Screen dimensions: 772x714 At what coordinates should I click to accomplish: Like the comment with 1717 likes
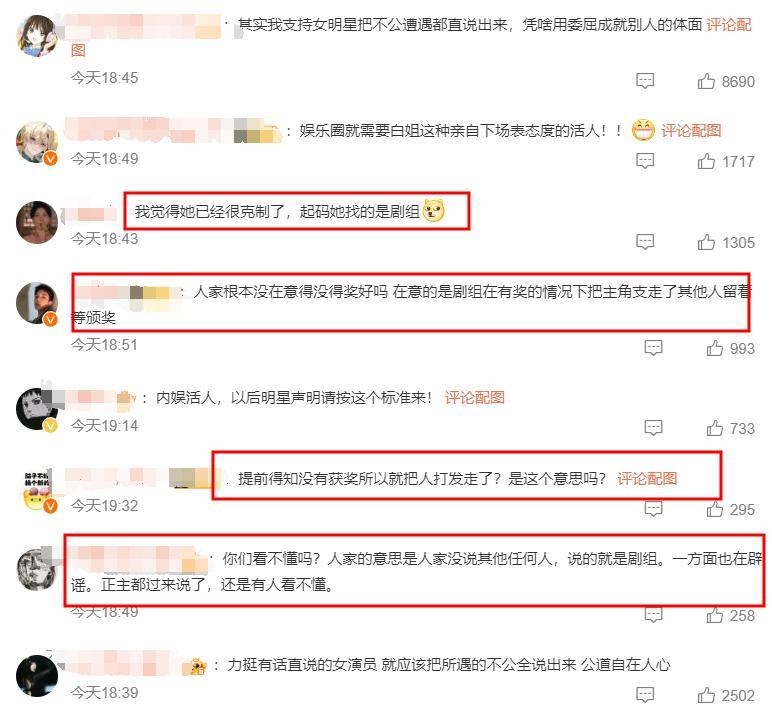(x=706, y=161)
